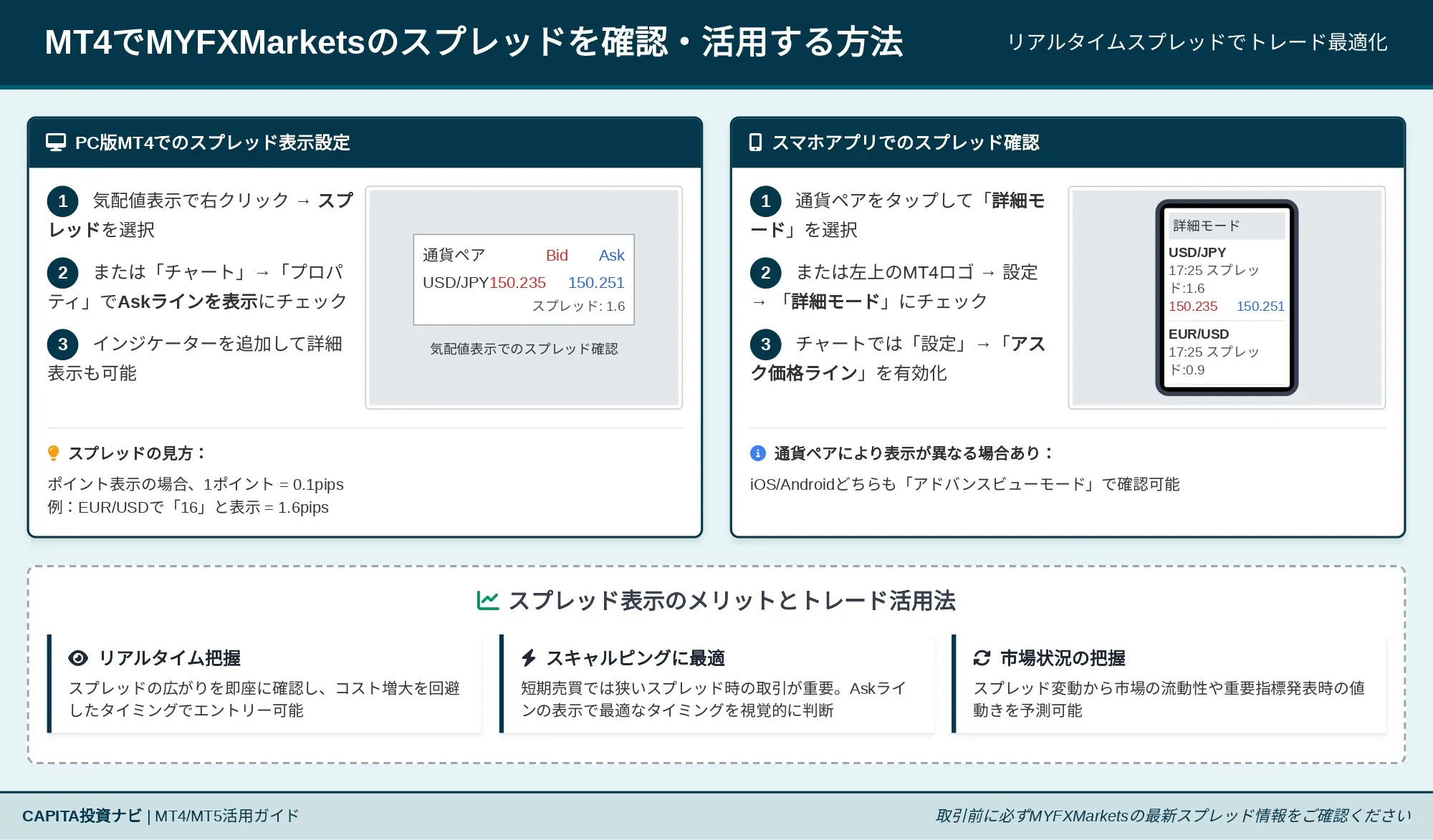Click the 通貨ペア column label in quote box
Image resolution: width=1433 pixels, height=840 pixels.
coord(454,256)
